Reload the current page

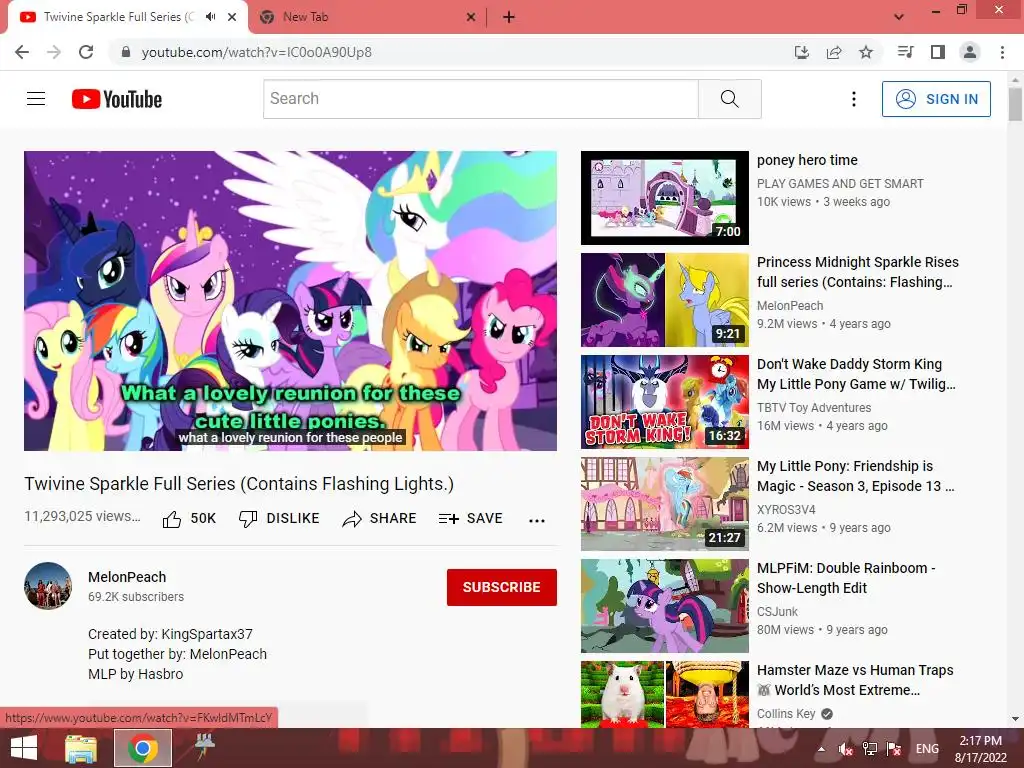click(x=86, y=52)
